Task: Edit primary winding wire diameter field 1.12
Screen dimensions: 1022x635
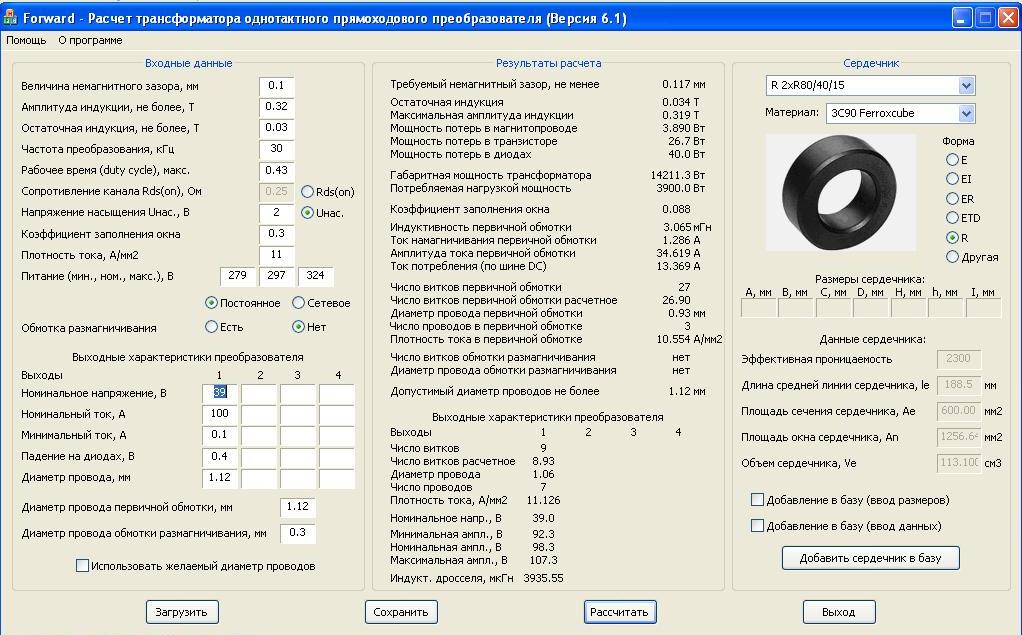Action: [x=298, y=507]
